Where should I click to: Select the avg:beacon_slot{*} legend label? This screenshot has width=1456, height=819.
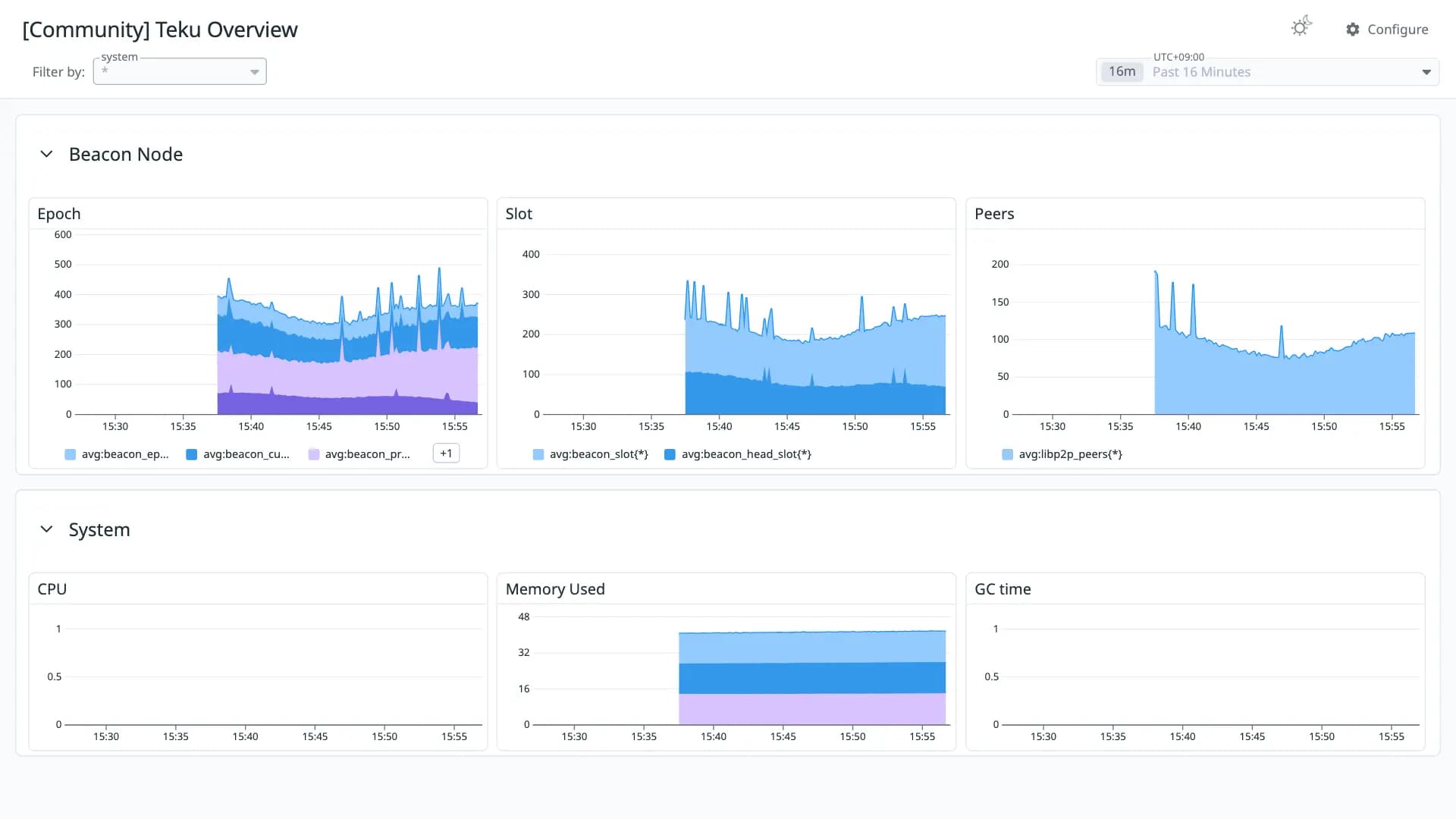click(599, 454)
